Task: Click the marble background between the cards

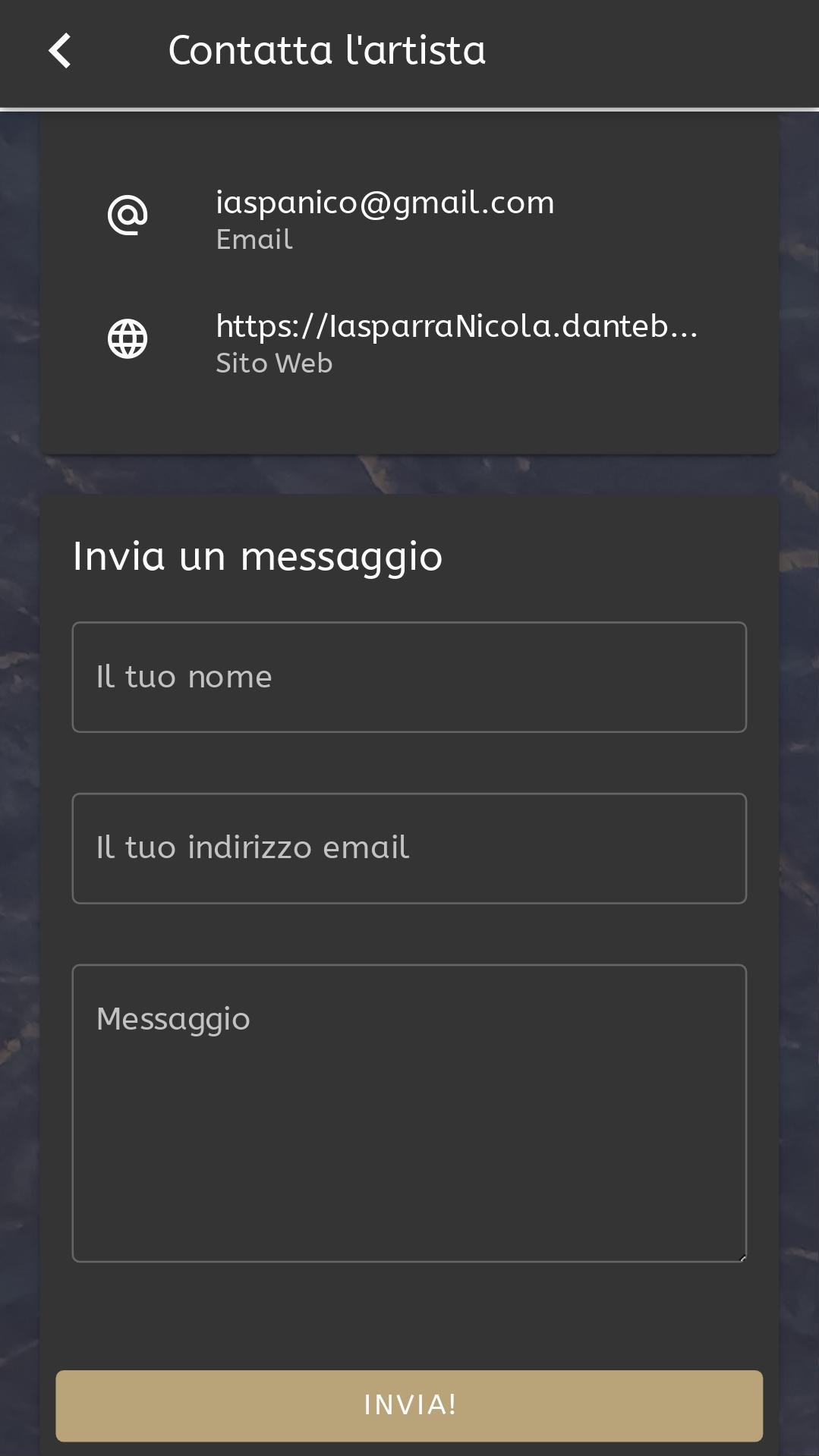Action: click(409, 474)
